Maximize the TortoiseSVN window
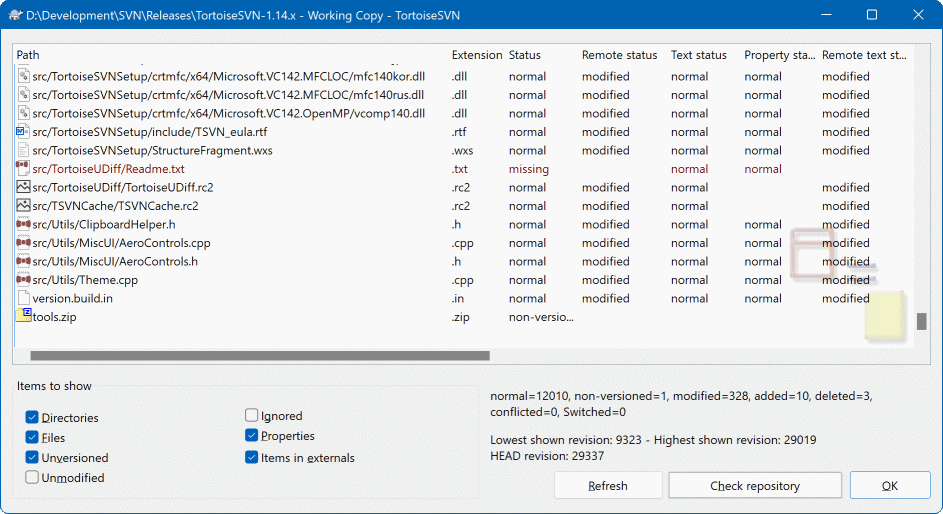This screenshot has width=943, height=514. [x=871, y=14]
